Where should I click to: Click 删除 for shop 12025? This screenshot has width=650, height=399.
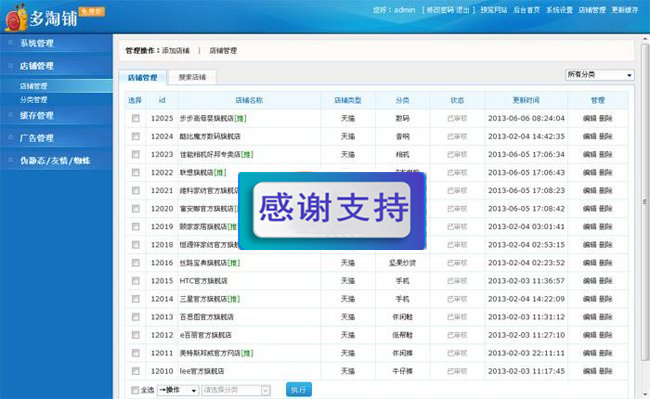(x=606, y=118)
